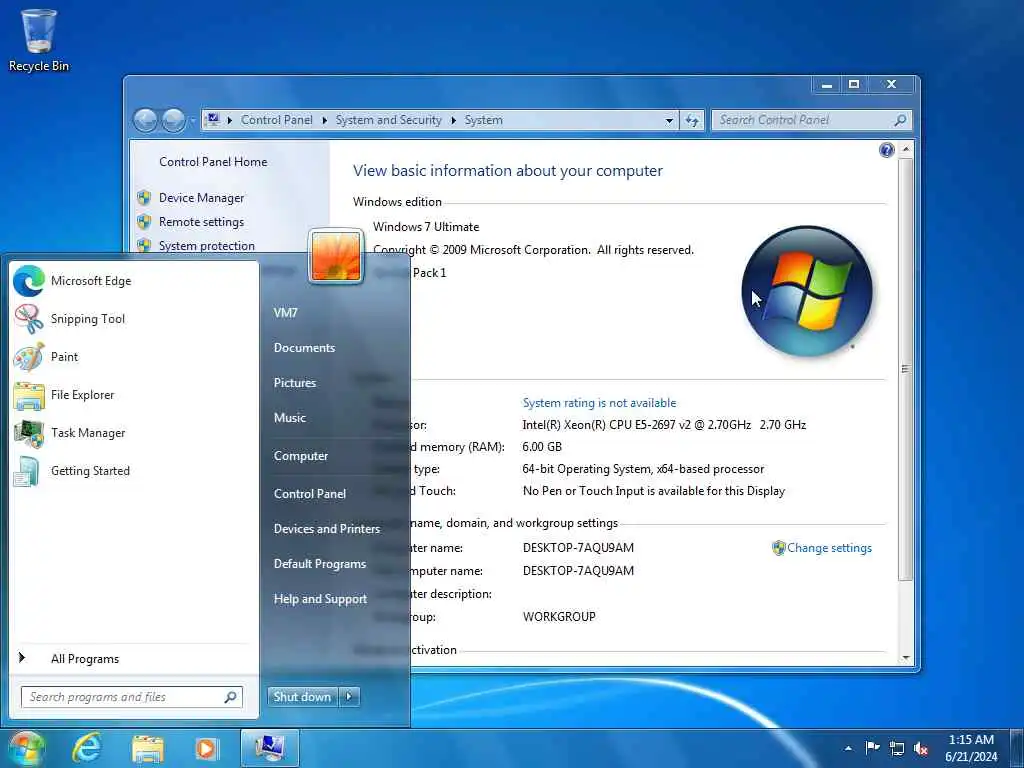Image resolution: width=1024 pixels, height=768 pixels.
Task: Click Show desktop button at taskbar end
Action: tap(1019, 748)
